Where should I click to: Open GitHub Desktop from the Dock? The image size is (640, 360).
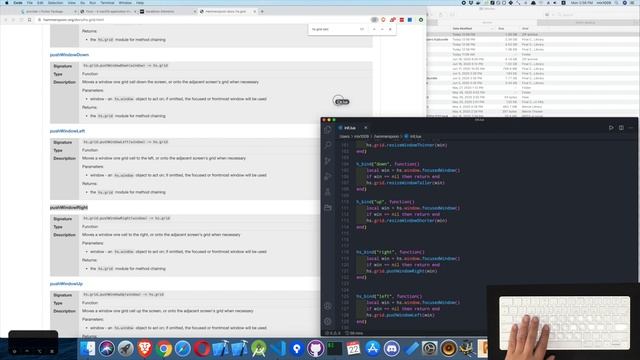pos(316,349)
